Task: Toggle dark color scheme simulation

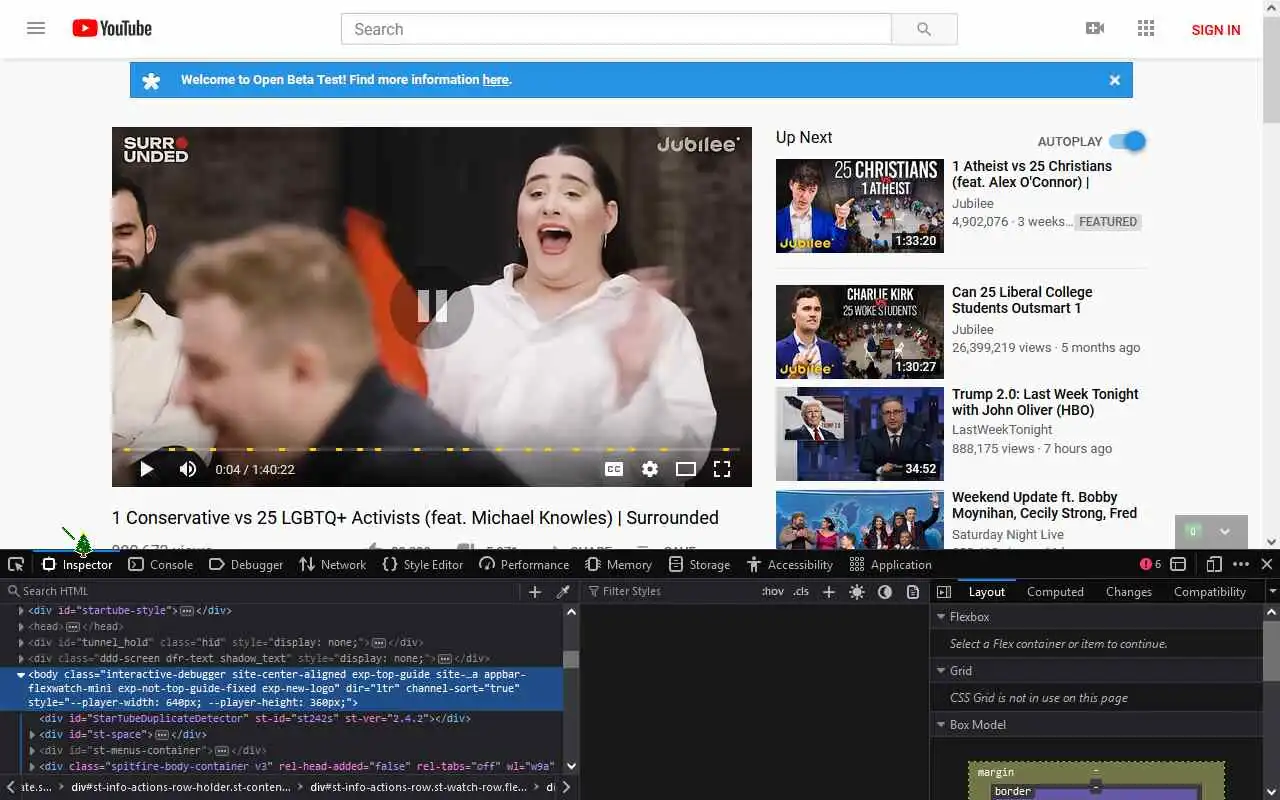Action: [x=885, y=592]
